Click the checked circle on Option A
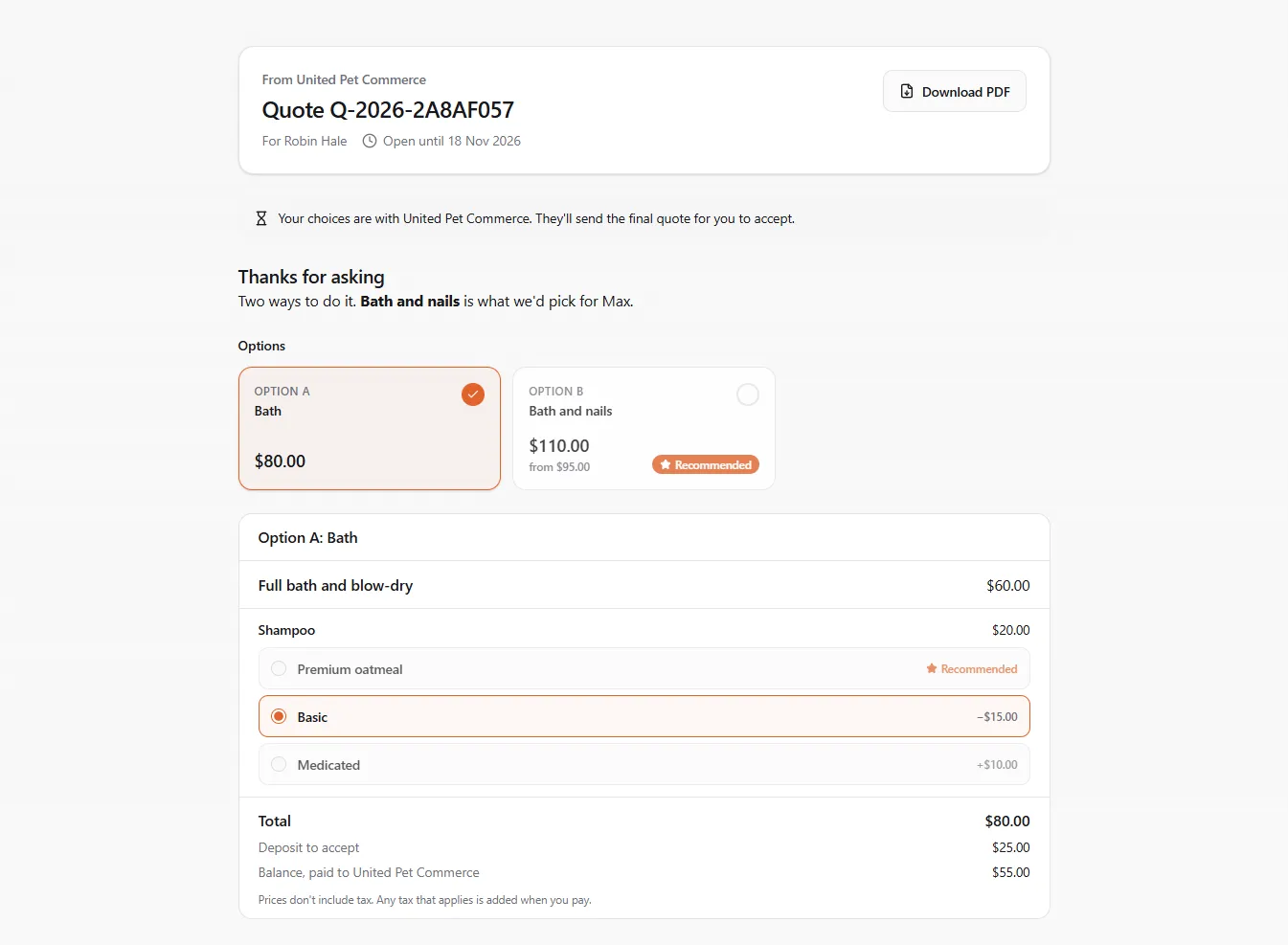The height and width of the screenshot is (945, 1288). (x=473, y=394)
